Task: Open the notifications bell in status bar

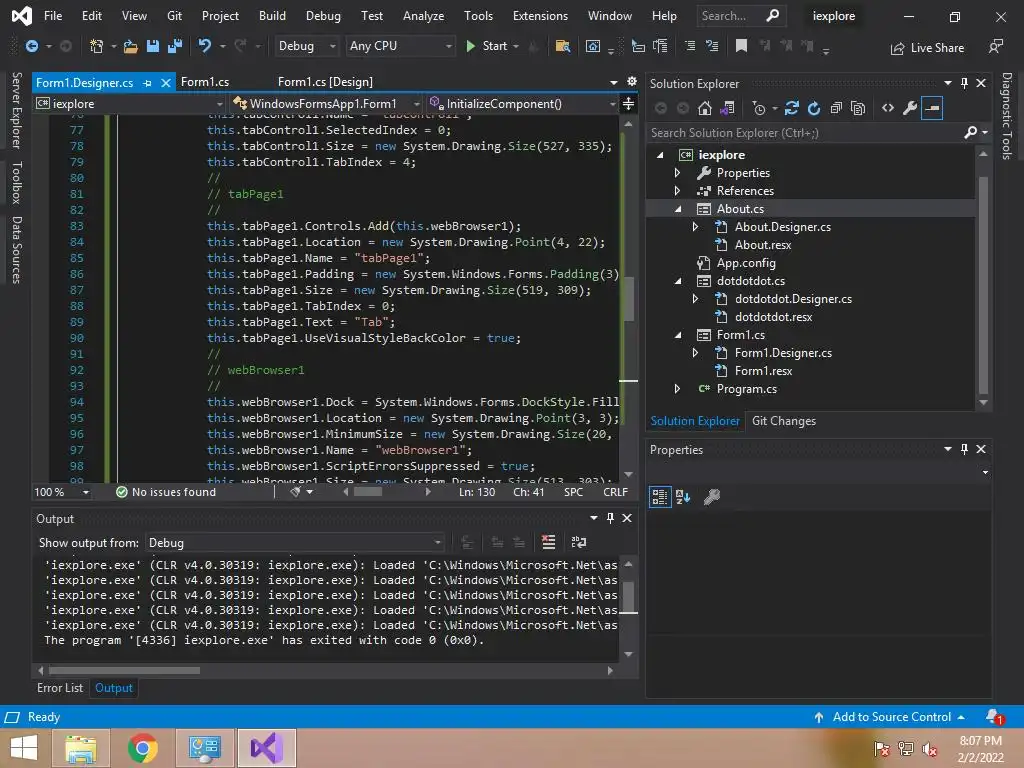Action: click(993, 717)
